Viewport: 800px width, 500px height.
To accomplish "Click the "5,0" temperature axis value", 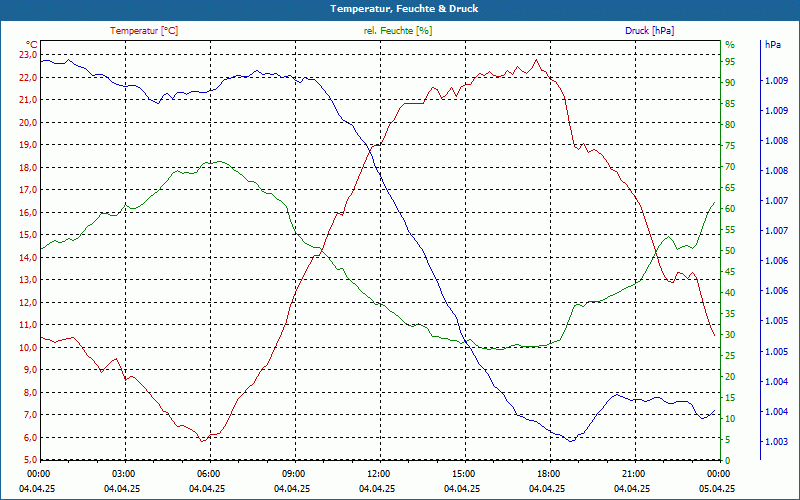I will (x=31, y=460).
